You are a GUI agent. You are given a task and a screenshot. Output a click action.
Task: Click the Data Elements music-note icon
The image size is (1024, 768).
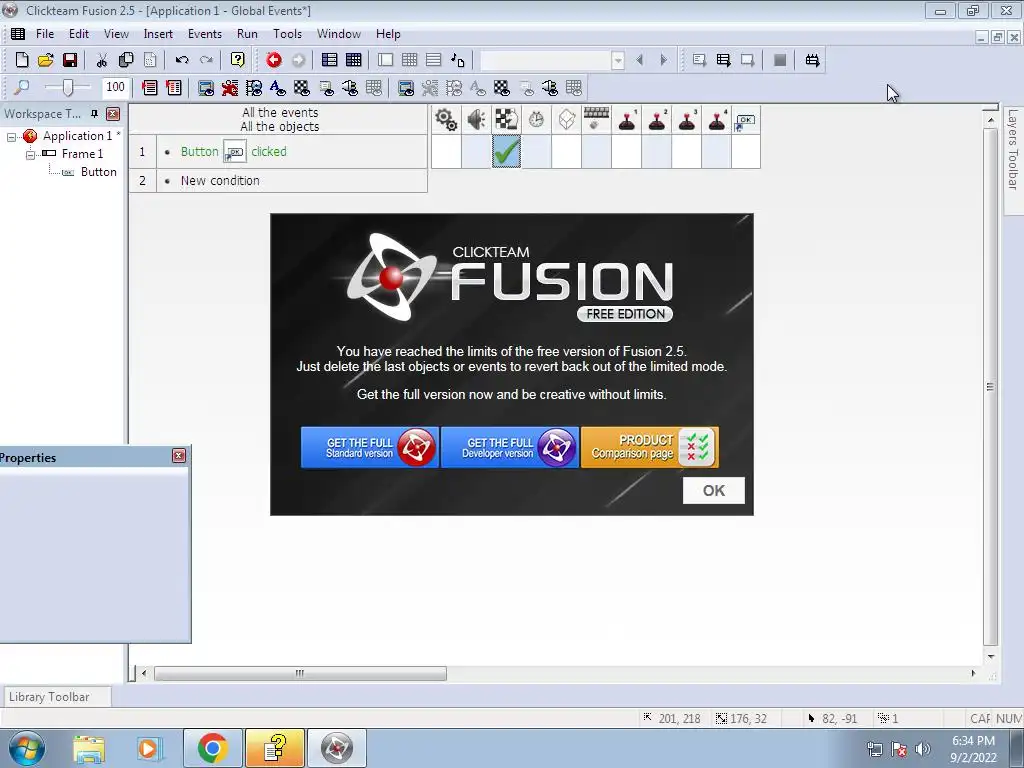458,60
